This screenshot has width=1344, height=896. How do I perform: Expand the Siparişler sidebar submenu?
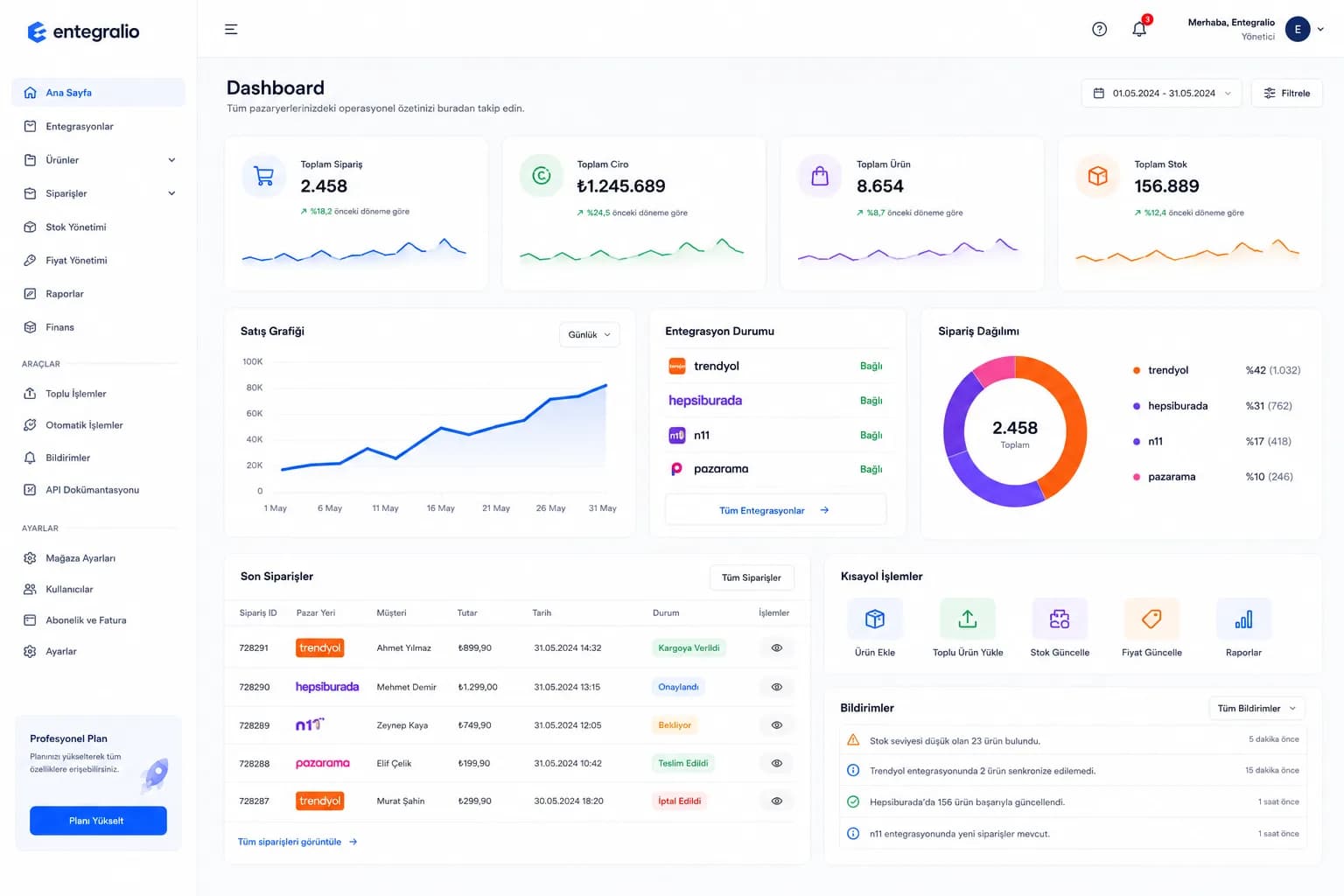[171, 193]
